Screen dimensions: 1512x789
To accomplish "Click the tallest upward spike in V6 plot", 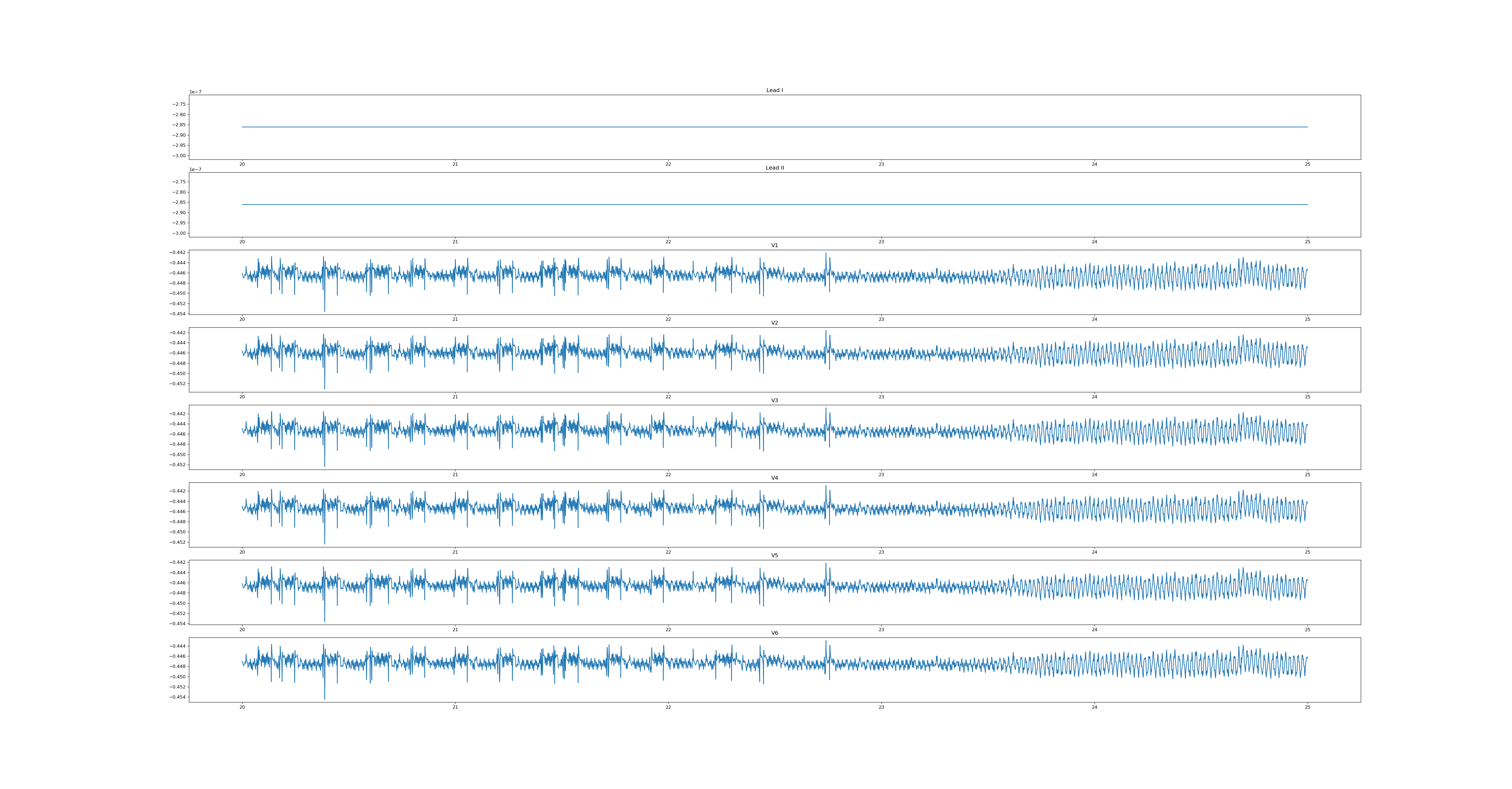I will pyautogui.click(x=826, y=642).
